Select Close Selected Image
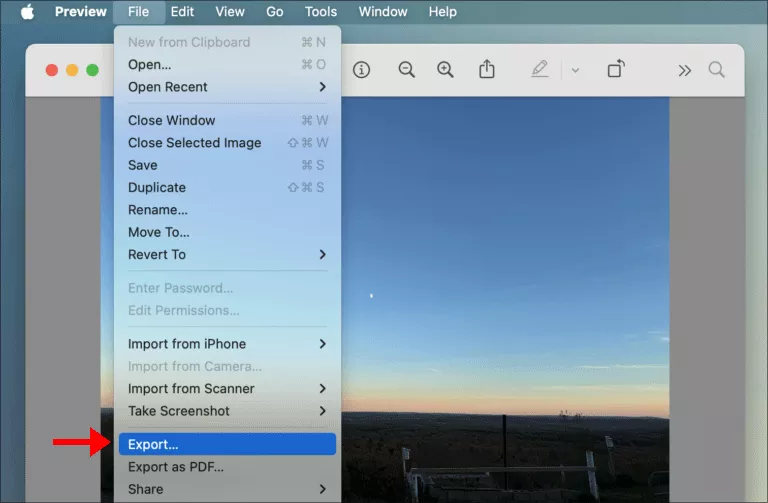 pyautogui.click(x=227, y=143)
